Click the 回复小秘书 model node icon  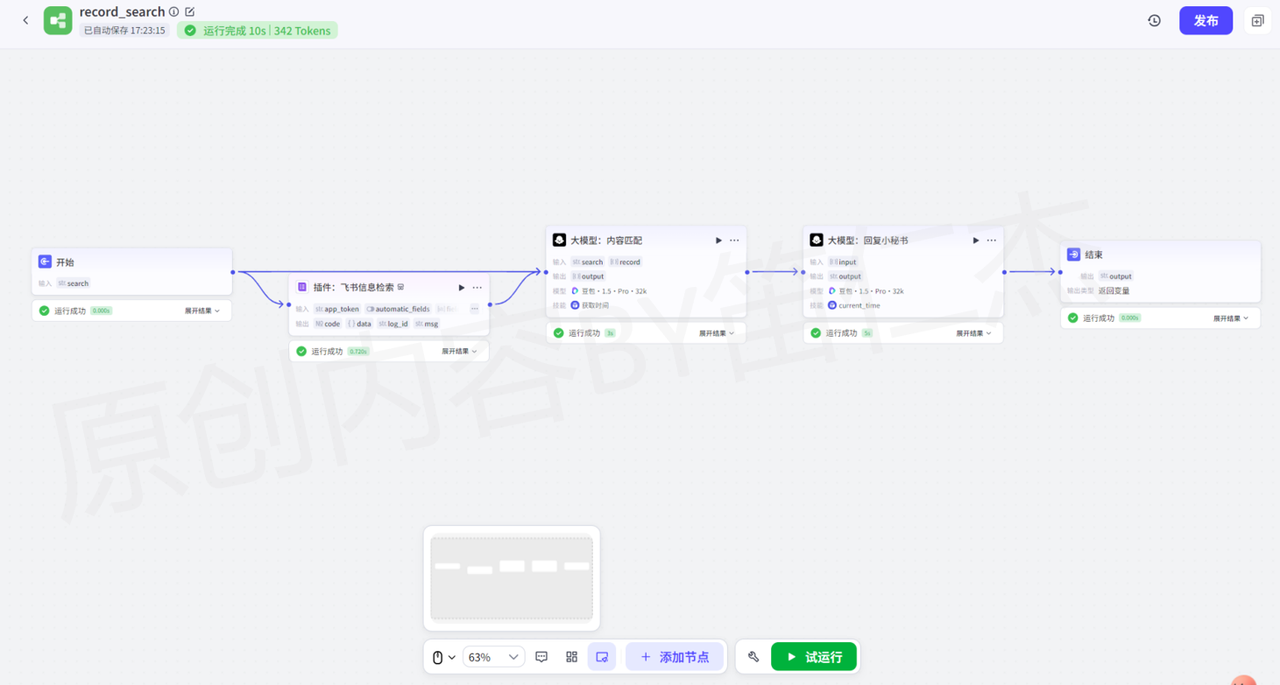(x=817, y=240)
